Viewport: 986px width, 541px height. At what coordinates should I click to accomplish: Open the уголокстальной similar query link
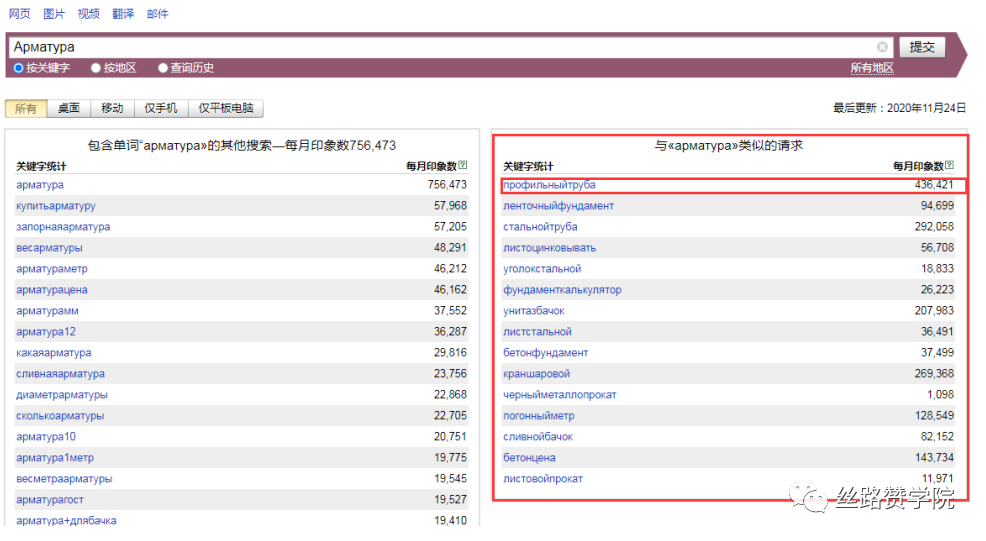pyautogui.click(x=542, y=269)
